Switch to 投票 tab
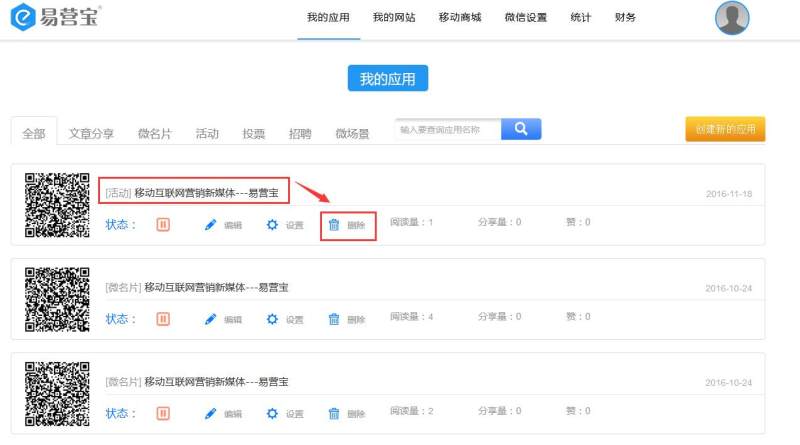The image size is (800, 445). point(254,134)
